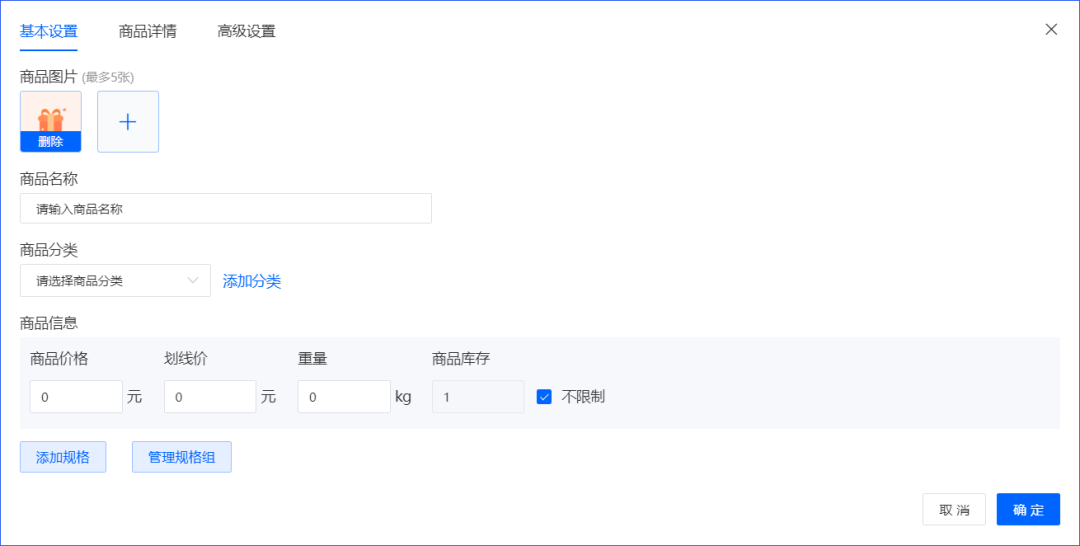Open the 商品详情 tab
Viewport: 1080px width, 546px height.
(x=147, y=32)
